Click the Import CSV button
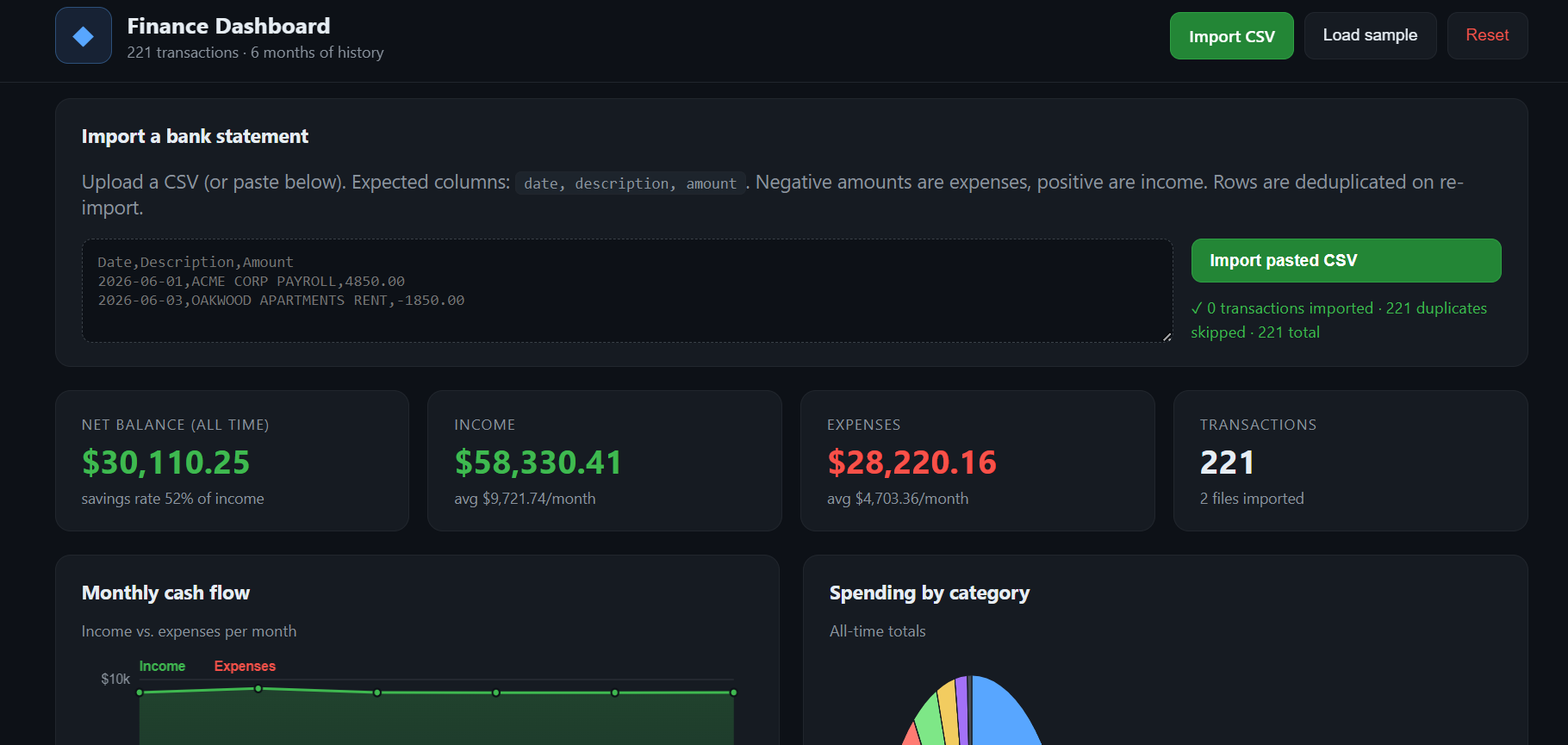Image resolution: width=1568 pixels, height=745 pixels. (1231, 36)
